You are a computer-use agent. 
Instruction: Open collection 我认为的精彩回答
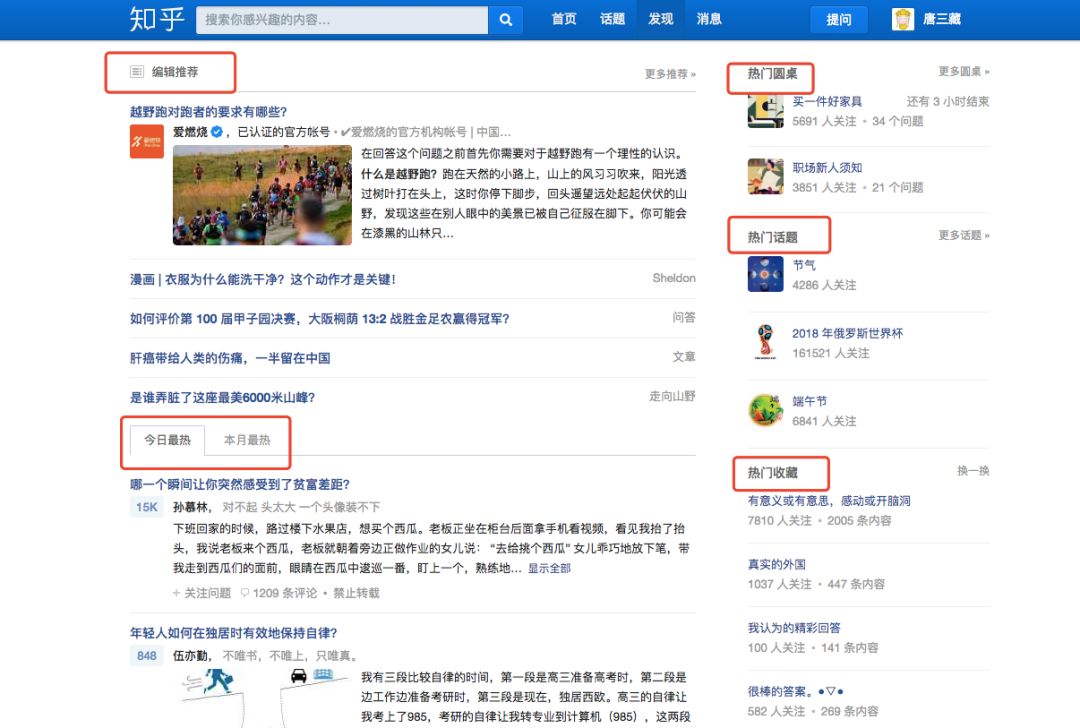pyautogui.click(x=794, y=627)
